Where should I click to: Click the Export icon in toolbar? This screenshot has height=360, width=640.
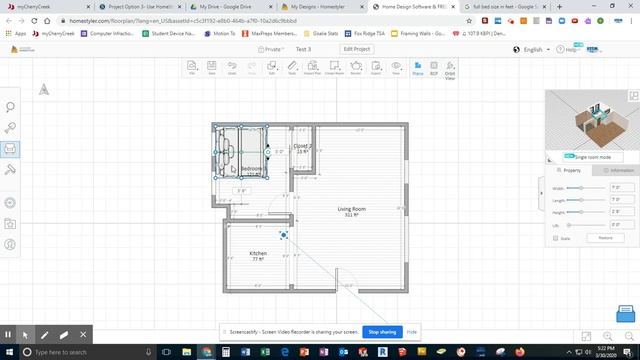pos(376,67)
